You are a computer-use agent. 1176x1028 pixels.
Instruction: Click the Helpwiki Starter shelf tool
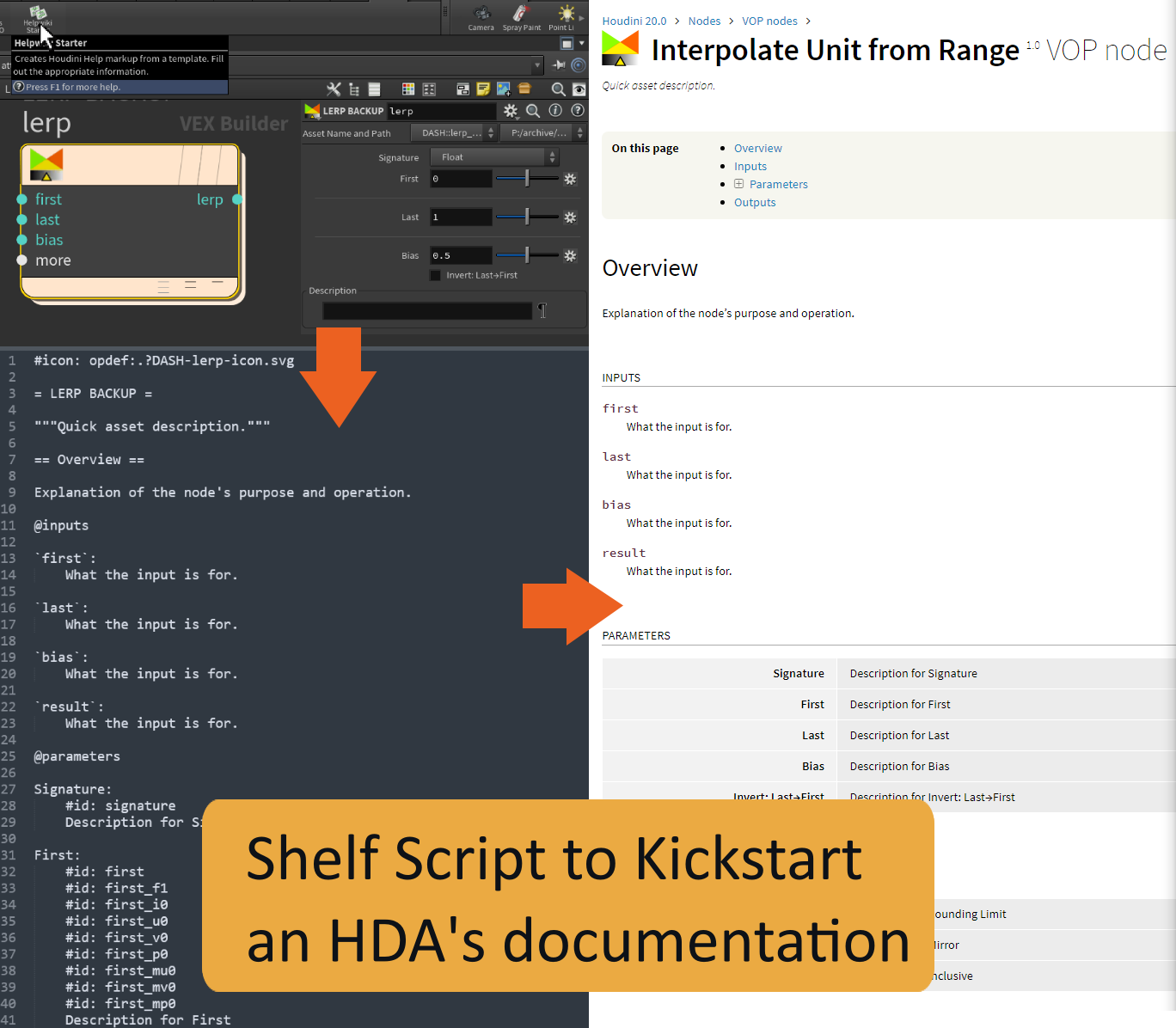coord(38,18)
